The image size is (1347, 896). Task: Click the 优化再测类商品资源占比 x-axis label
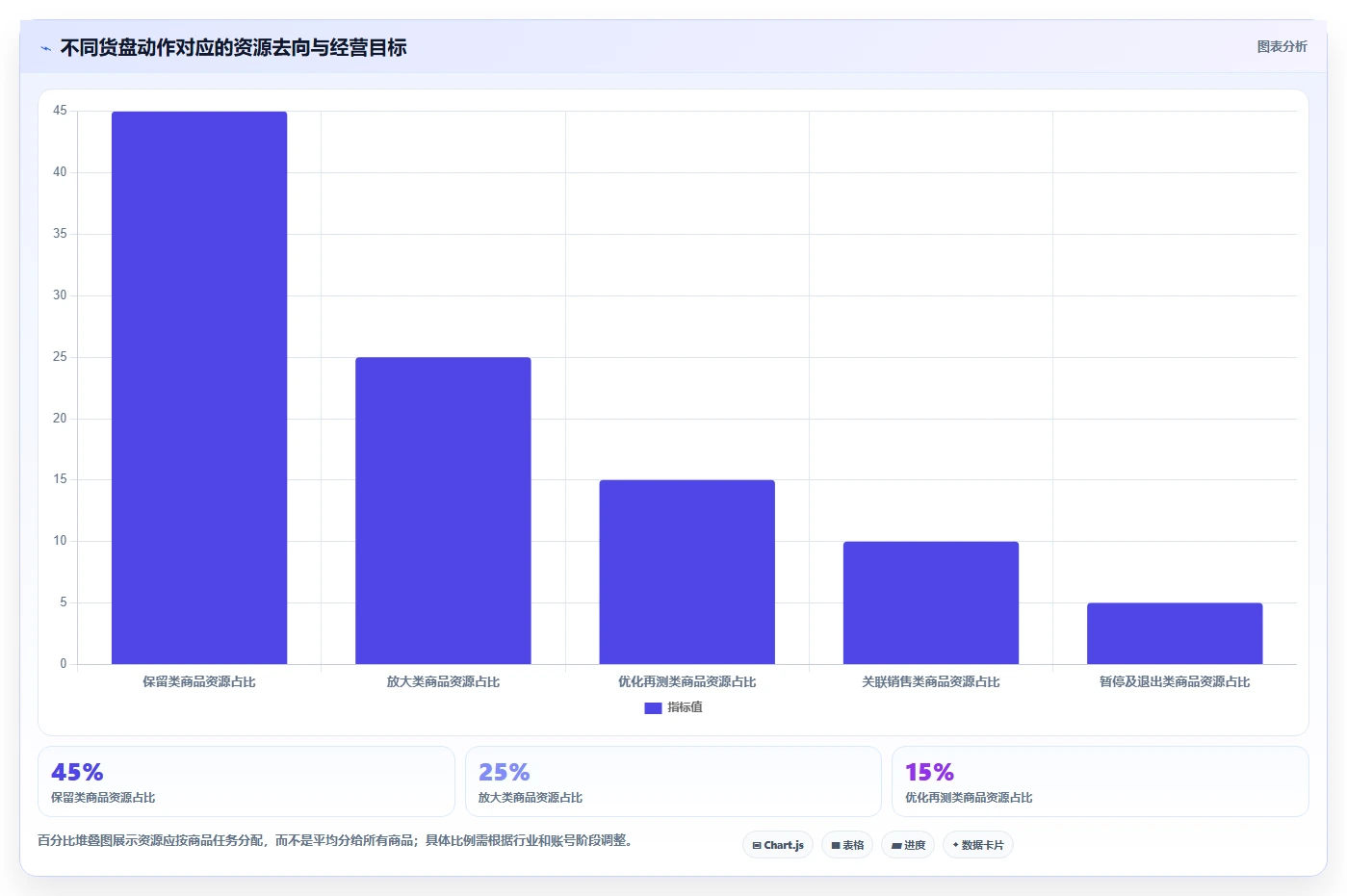click(686, 681)
